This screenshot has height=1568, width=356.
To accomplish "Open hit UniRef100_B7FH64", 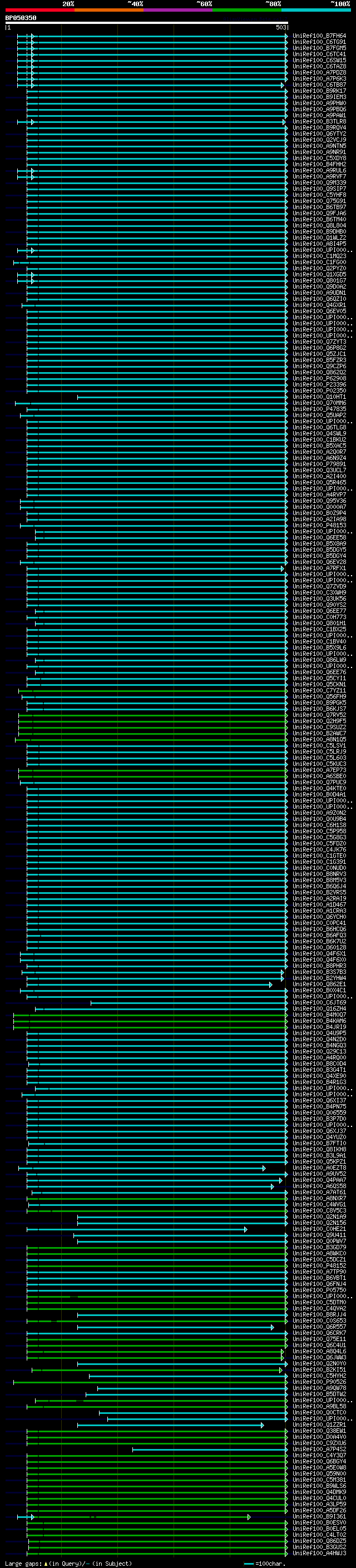I will (319, 36).
